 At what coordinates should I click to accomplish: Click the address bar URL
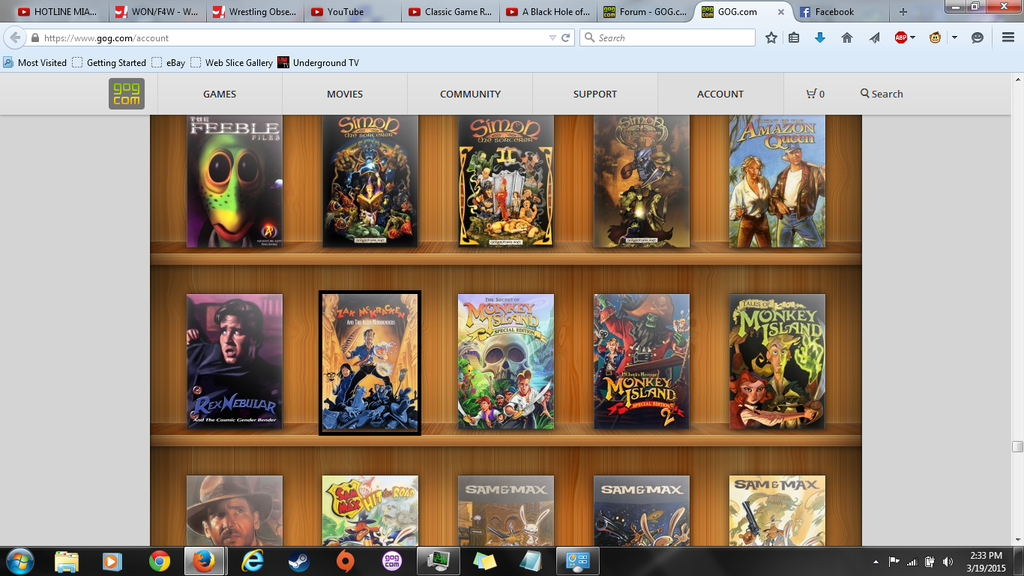(x=106, y=38)
